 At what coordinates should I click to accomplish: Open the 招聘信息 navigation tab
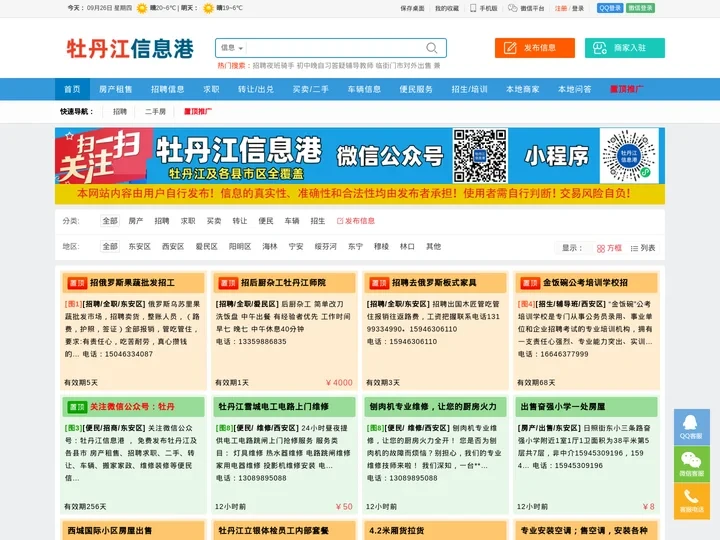168,89
